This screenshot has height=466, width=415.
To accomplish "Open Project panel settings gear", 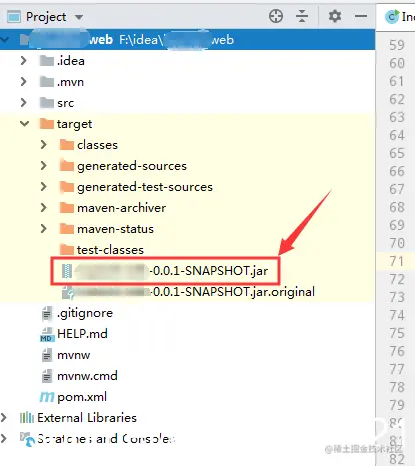I will tap(335, 16).
